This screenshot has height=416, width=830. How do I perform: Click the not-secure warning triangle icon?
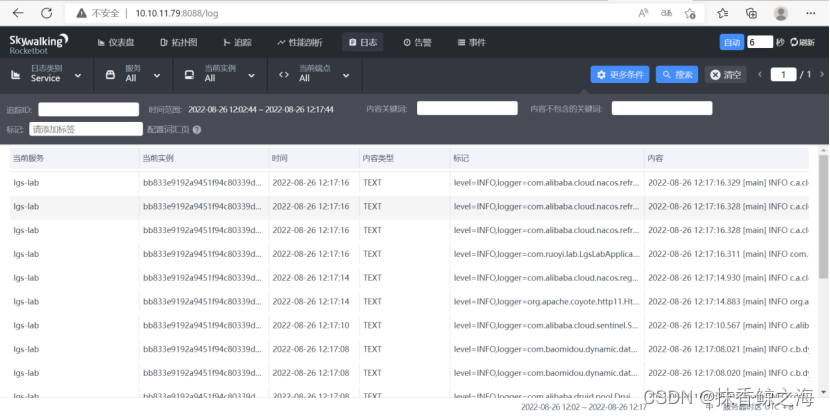(81, 13)
